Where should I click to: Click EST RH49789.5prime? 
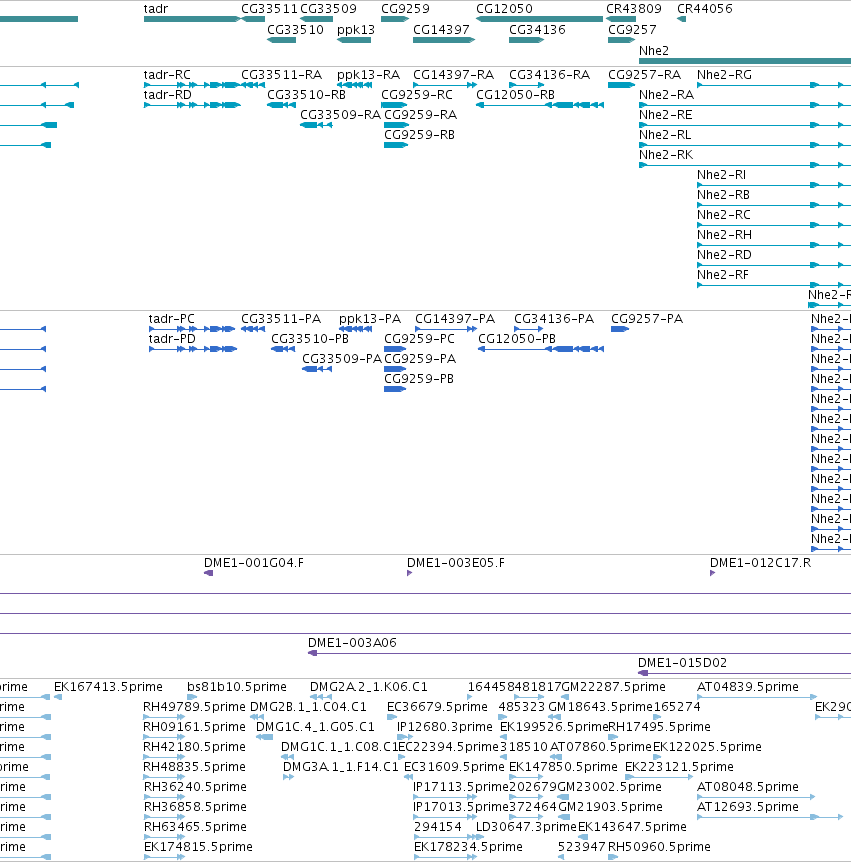[x=194, y=706]
